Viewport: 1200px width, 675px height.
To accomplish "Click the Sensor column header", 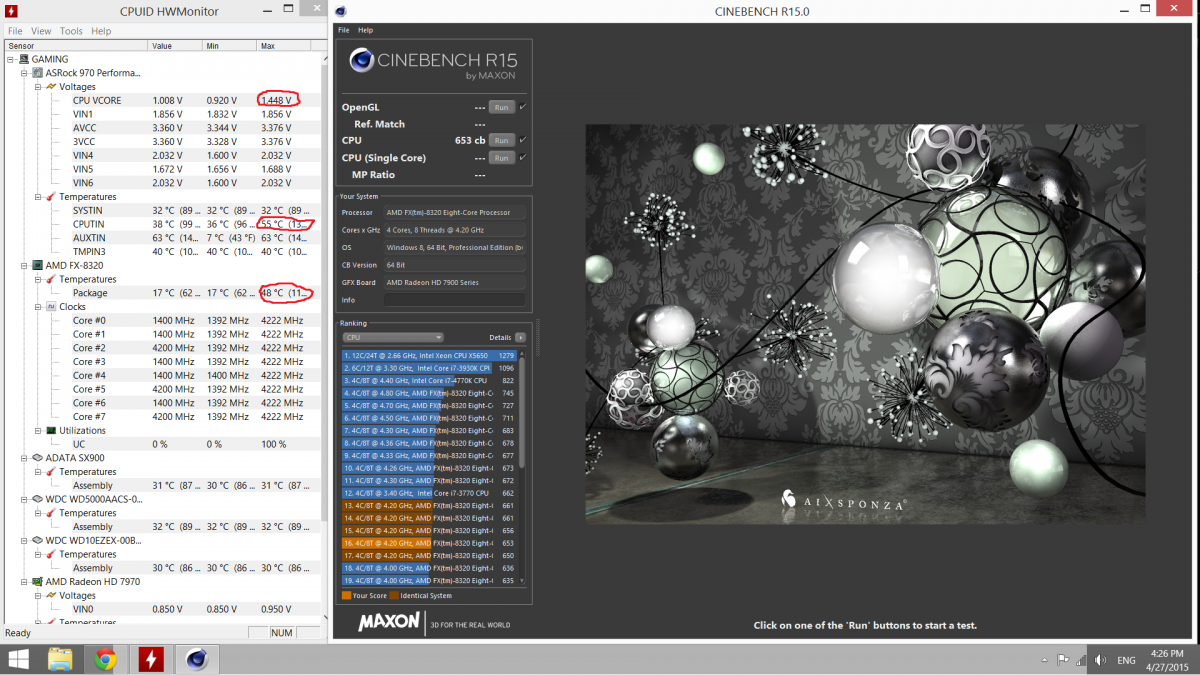I will (x=76, y=45).
